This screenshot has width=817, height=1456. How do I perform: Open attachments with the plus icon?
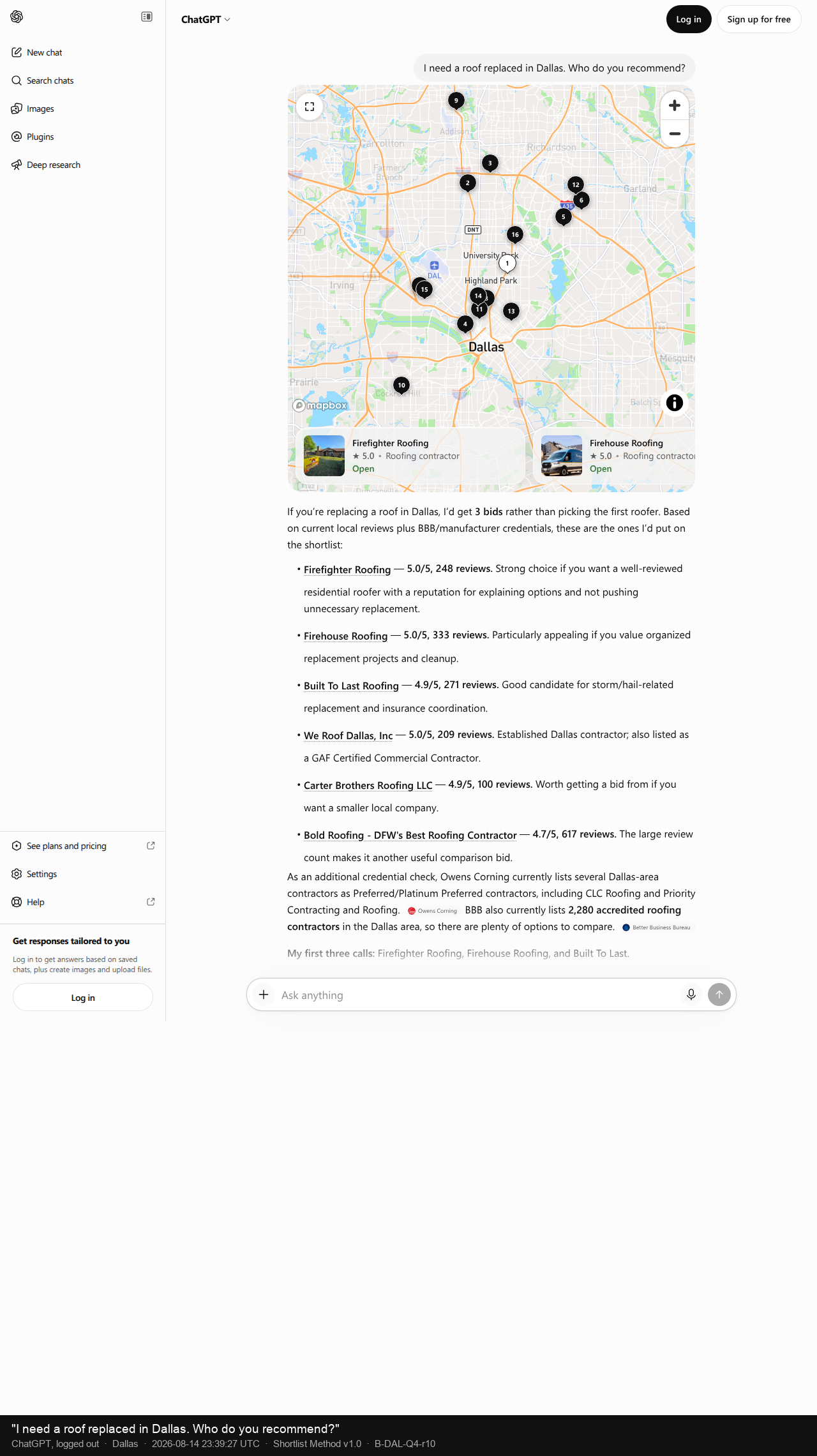264,994
